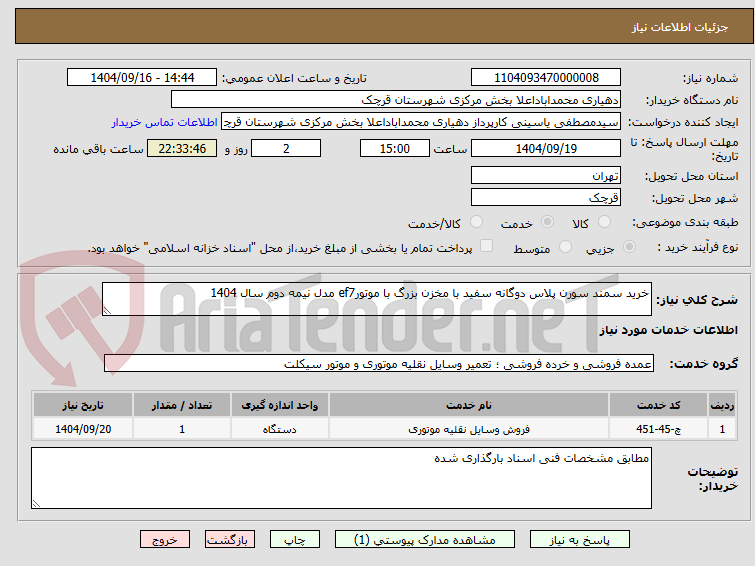Toggle the اسناد خزانه اسلامی payment checkbox
This screenshot has width=755, height=566.
(486, 246)
